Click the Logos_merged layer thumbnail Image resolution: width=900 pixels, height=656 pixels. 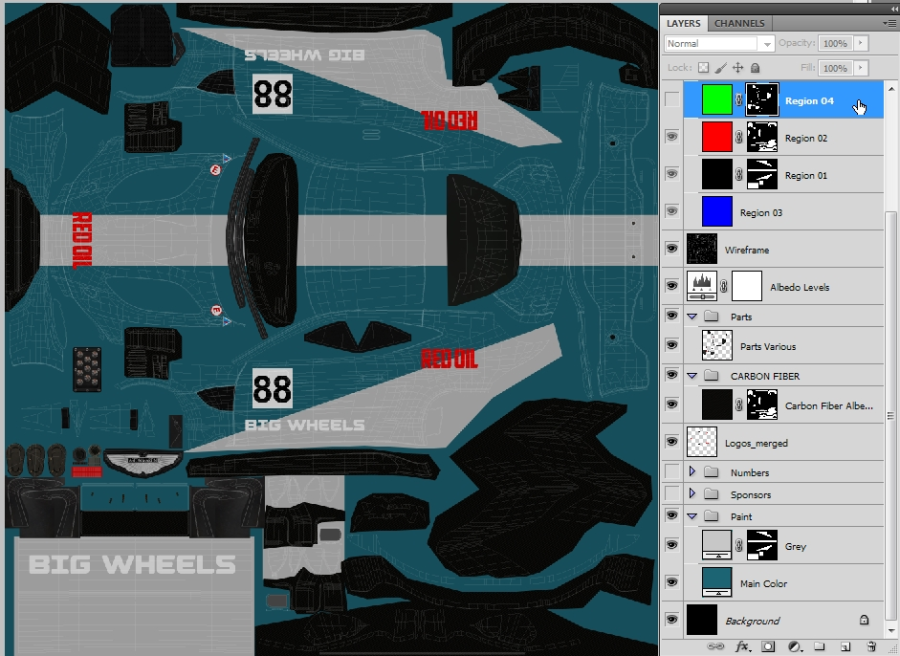[702, 442]
